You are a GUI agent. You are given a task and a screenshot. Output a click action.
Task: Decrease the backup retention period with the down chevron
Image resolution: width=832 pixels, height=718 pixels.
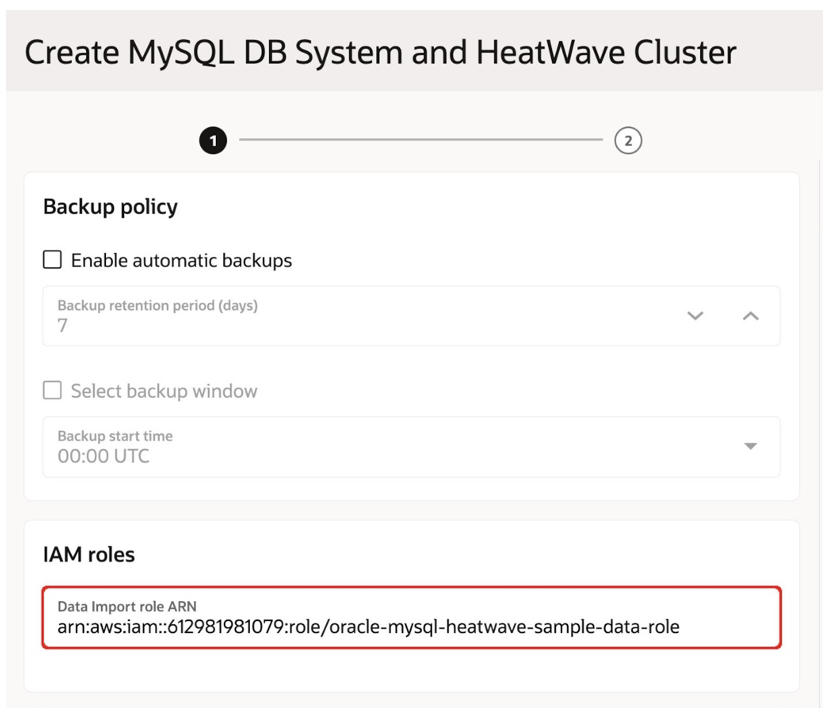[x=696, y=314]
